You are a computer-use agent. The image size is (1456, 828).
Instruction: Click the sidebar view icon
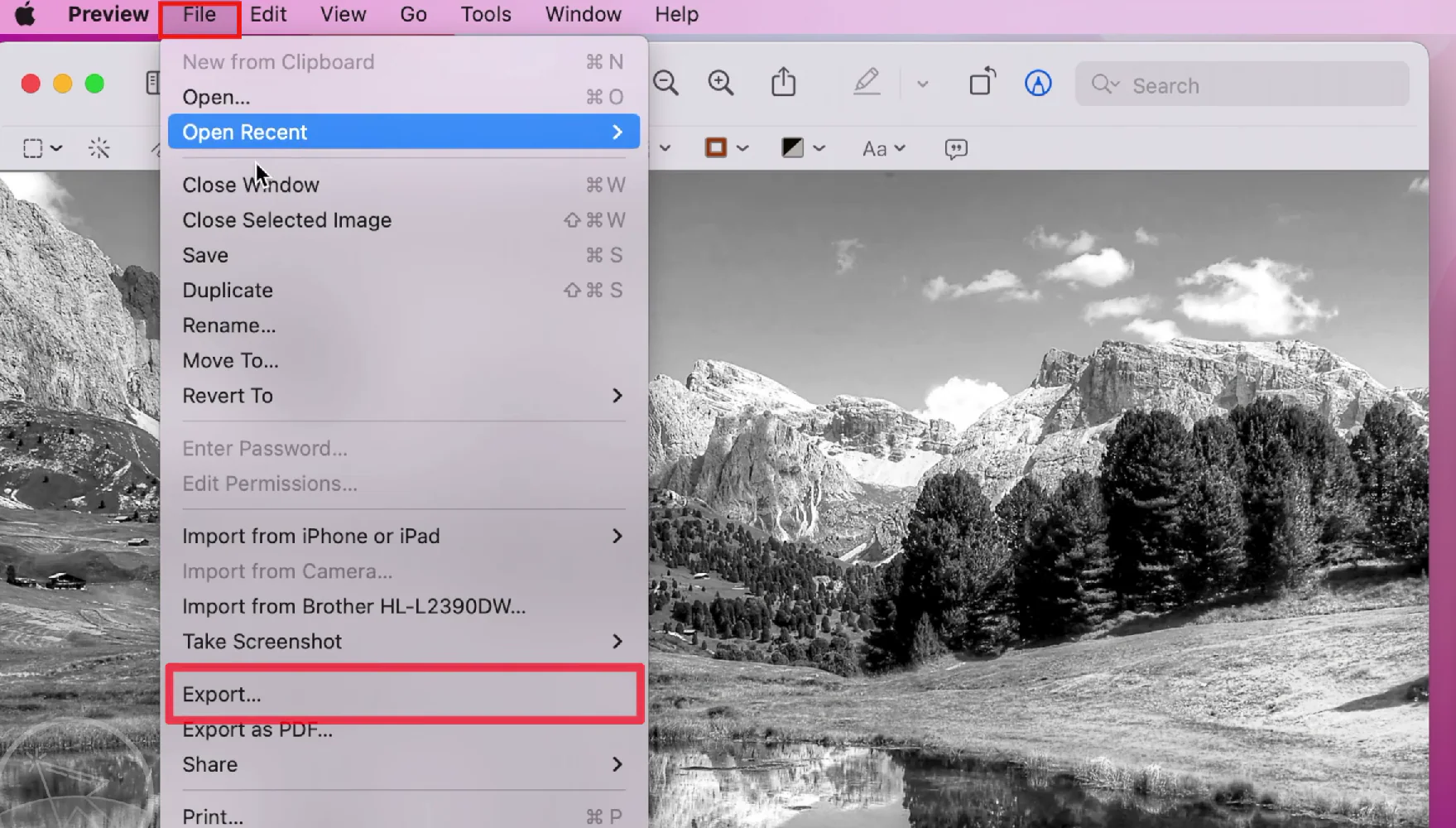coord(152,83)
